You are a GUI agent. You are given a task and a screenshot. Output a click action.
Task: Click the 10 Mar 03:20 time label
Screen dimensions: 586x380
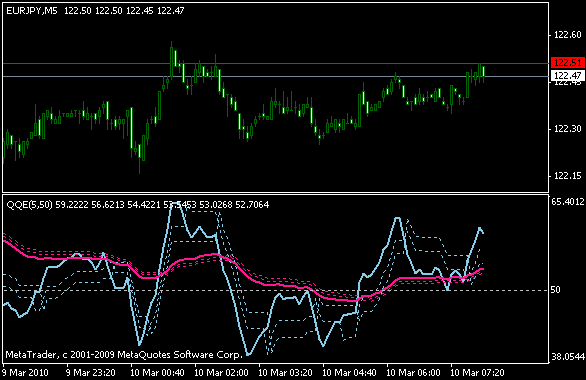point(286,373)
